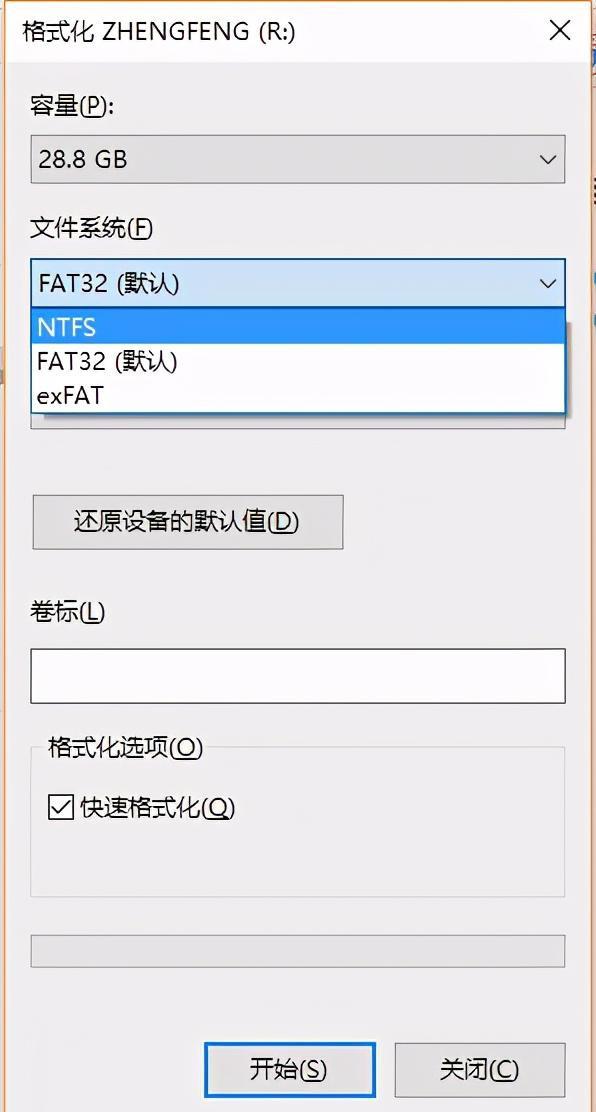Start formatting drive ZHENGFENG (R:)
Image resolution: width=596 pixels, height=1112 pixels.
288,1069
